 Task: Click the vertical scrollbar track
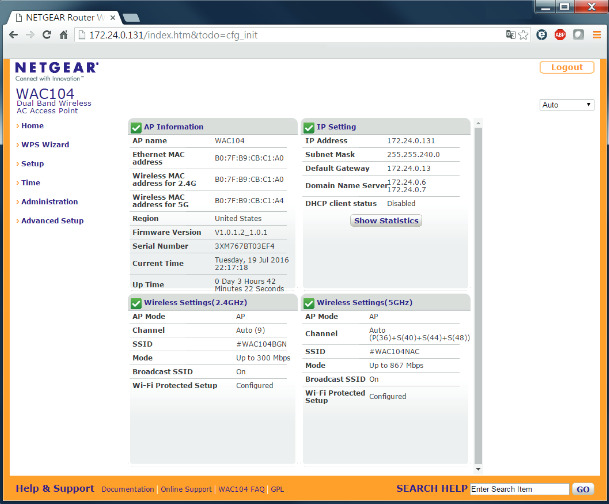coord(478,296)
